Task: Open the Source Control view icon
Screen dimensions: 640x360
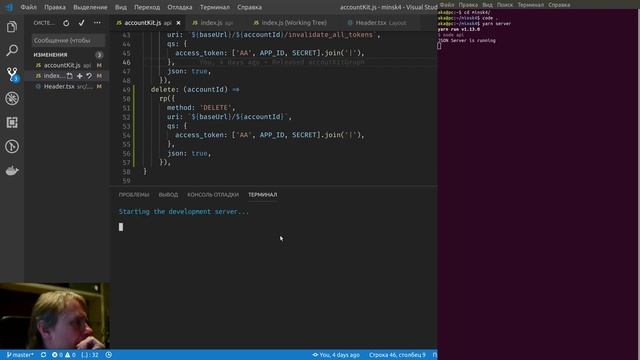Action: coord(12,74)
